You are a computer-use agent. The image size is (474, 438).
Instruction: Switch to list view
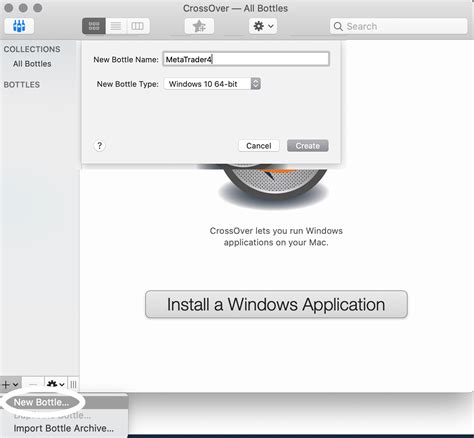pyautogui.click(x=116, y=26)
